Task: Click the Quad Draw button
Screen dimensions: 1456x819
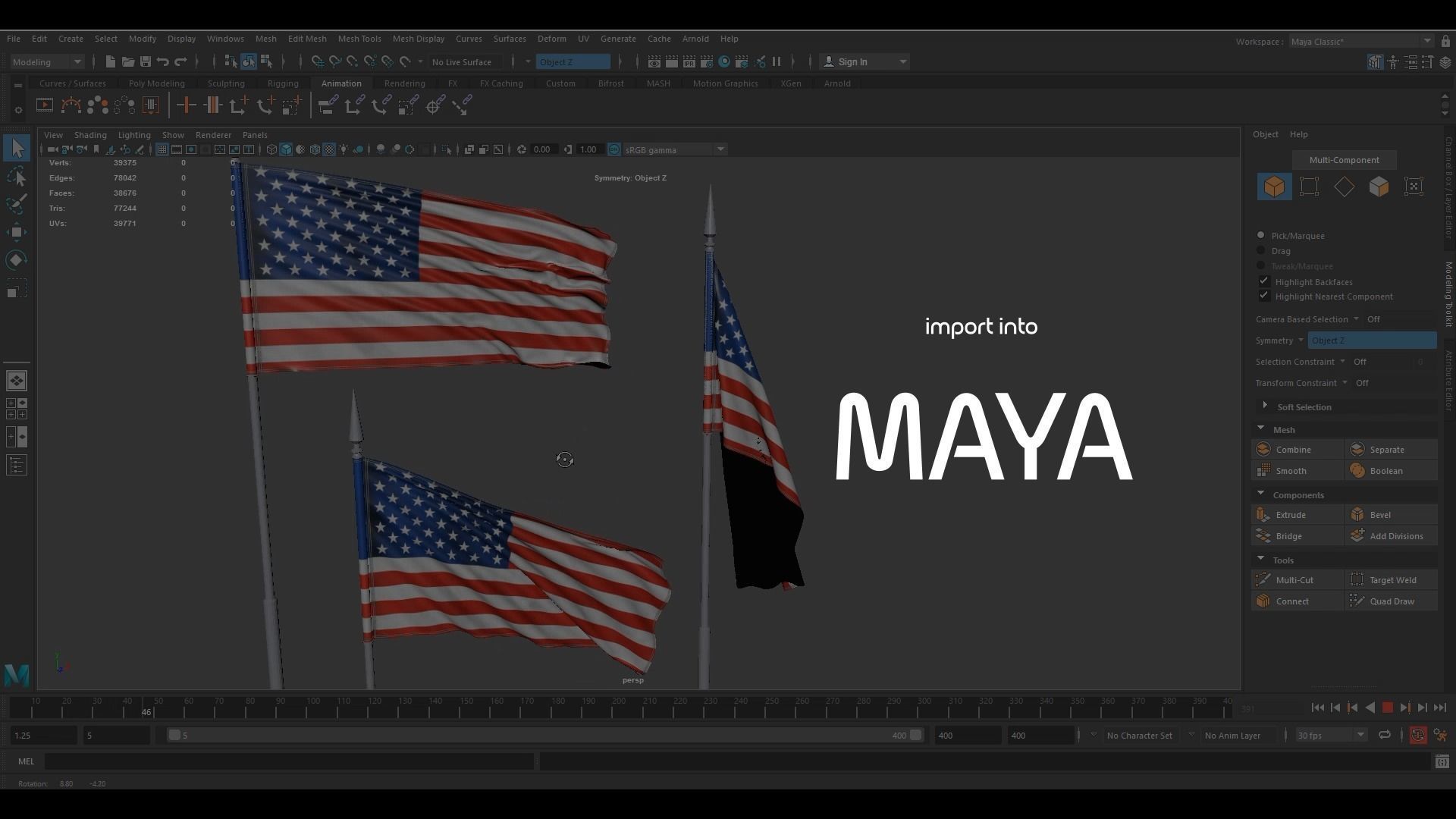Action: click(1392, 601)
